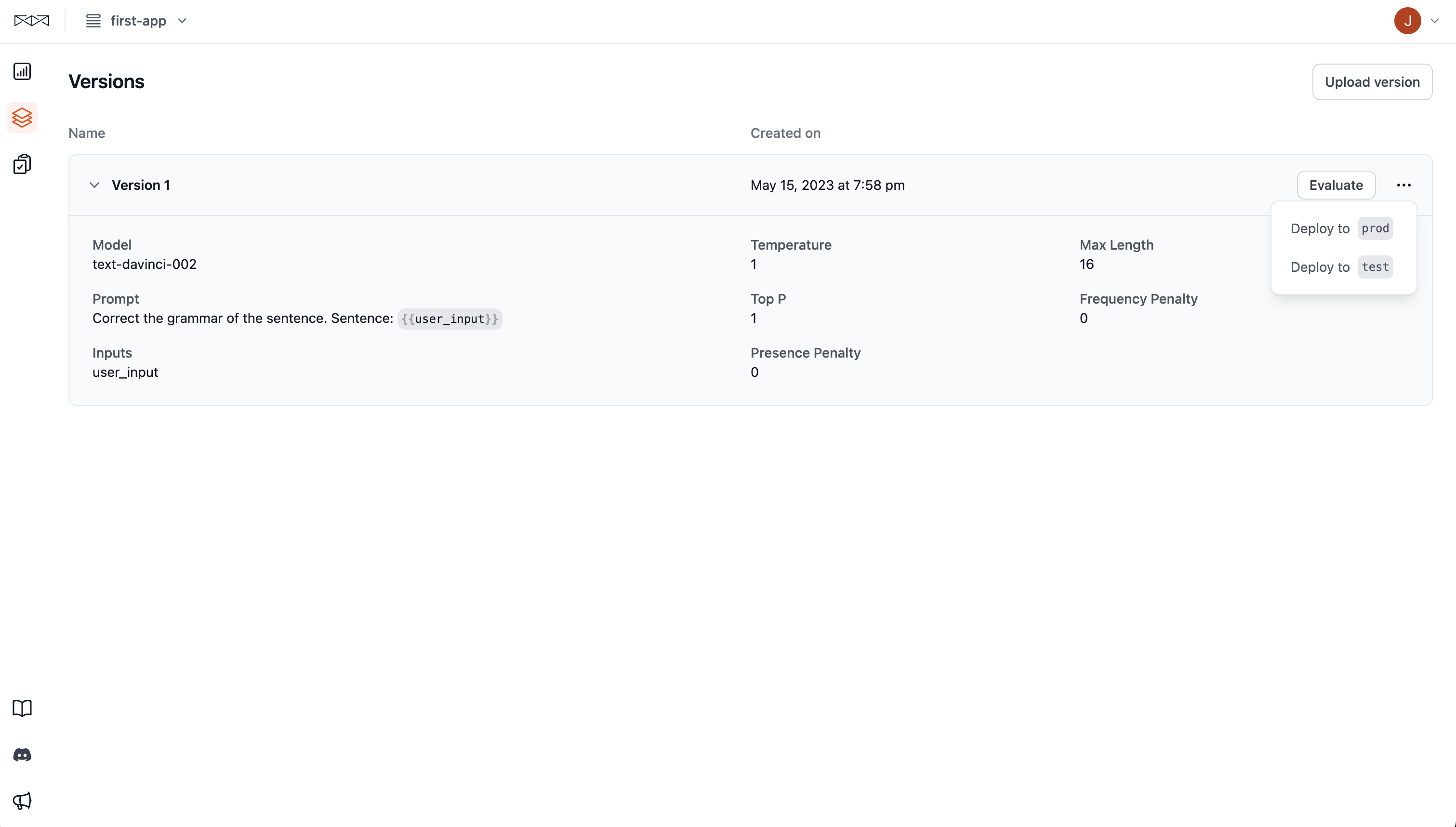Click the Version 1 row title
The width and height of the screenshot is (1456, 827).
141,185
